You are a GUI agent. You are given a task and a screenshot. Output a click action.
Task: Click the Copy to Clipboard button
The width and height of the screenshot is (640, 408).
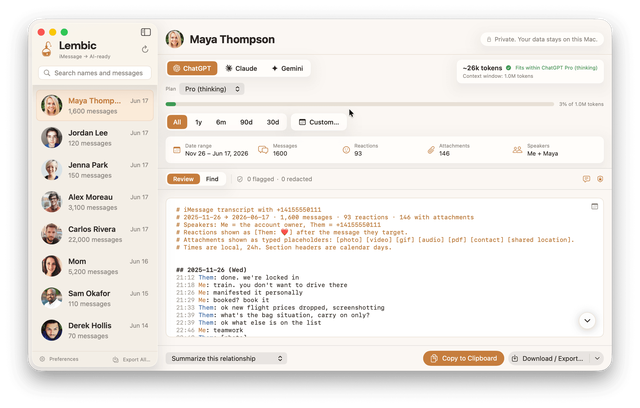pyautogui.click(x=463, y=359)
